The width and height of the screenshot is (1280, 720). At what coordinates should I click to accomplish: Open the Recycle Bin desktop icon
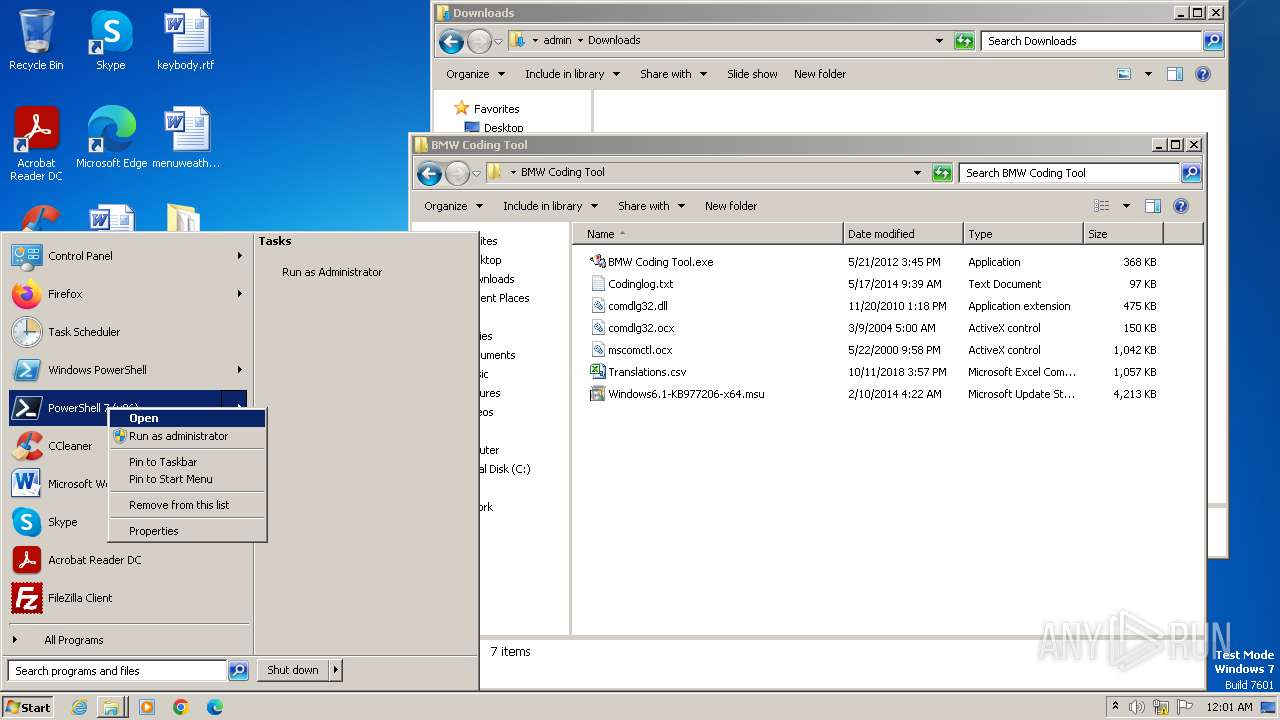(x=36, y=40)
